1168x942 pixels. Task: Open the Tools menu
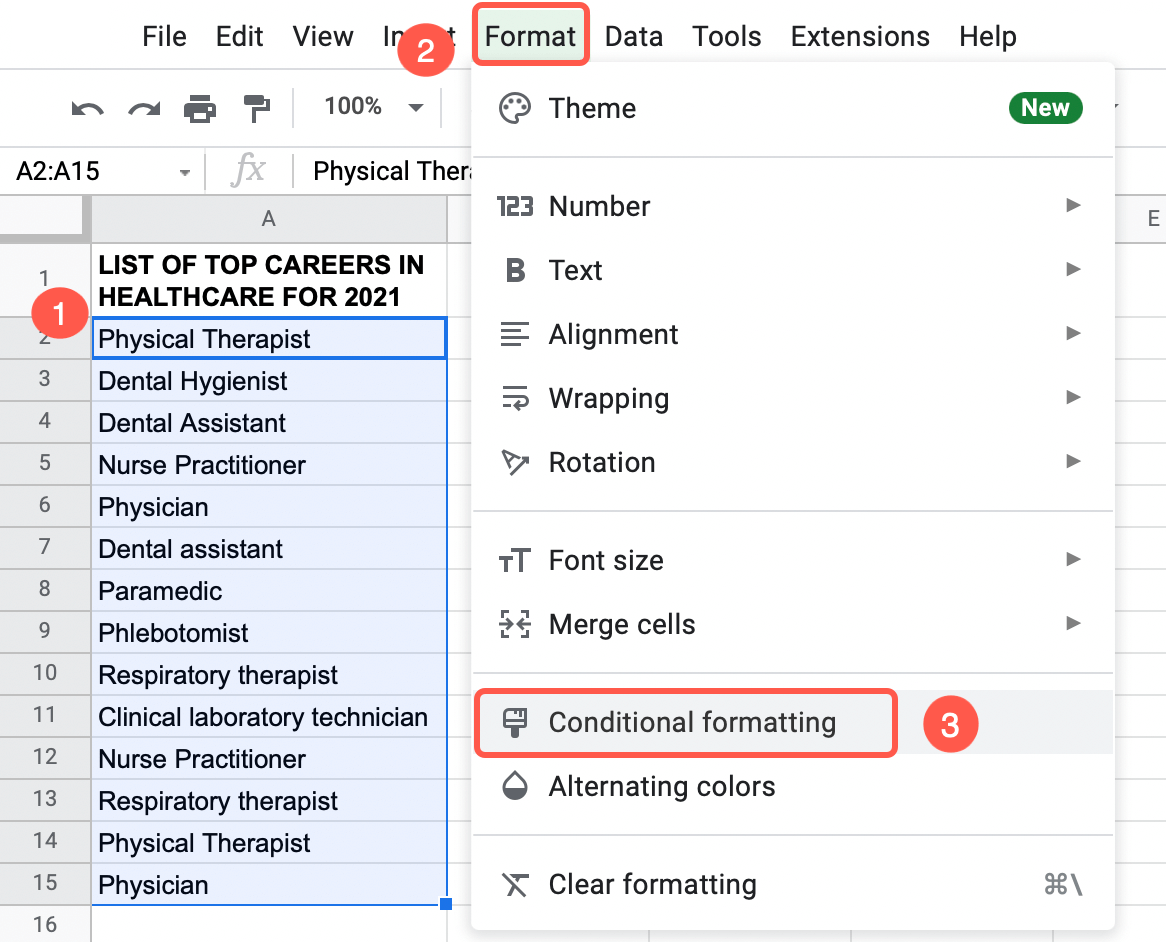tap(726, 35)
